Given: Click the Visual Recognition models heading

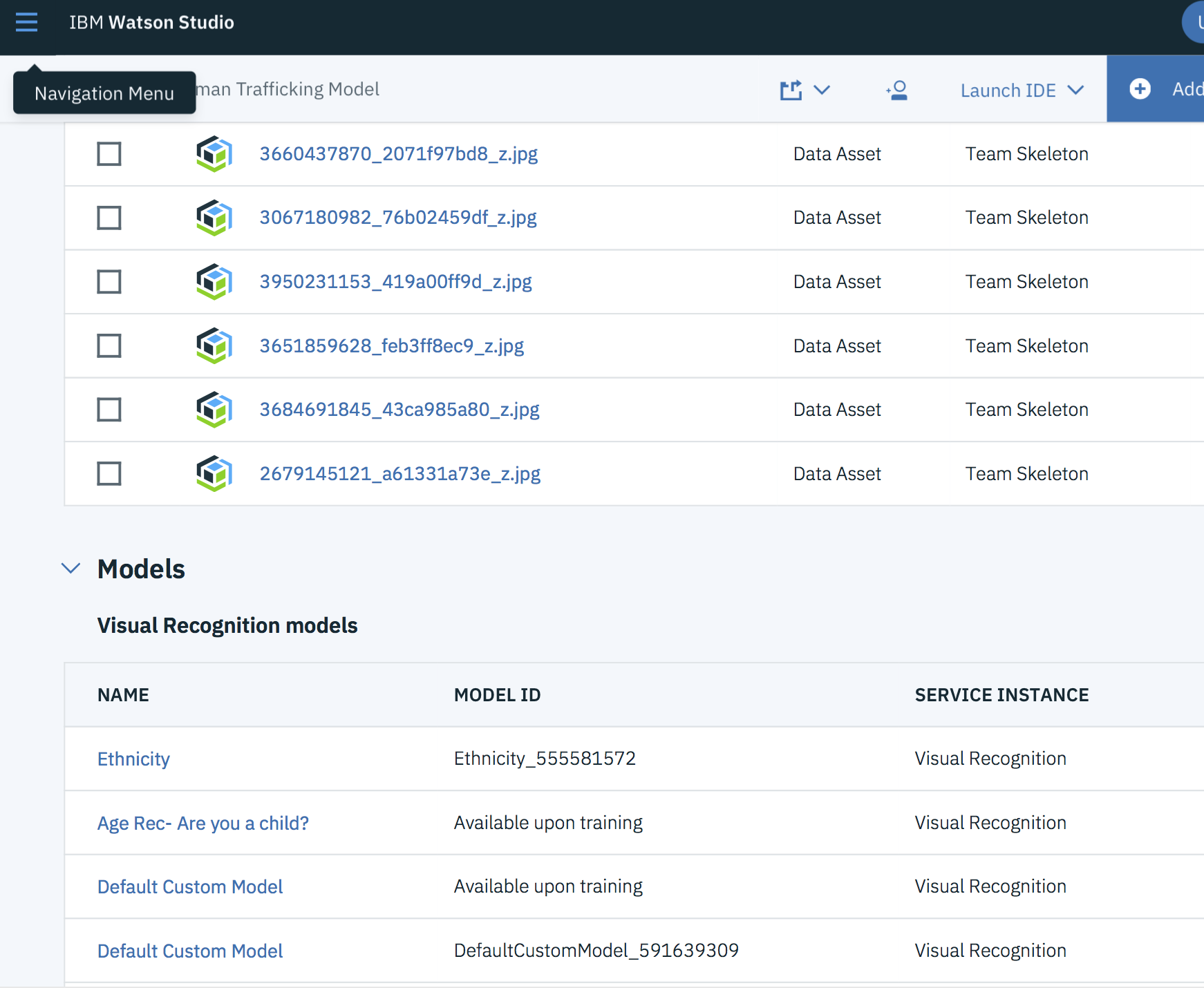Looking at the screenshot, I should (227, 625).
